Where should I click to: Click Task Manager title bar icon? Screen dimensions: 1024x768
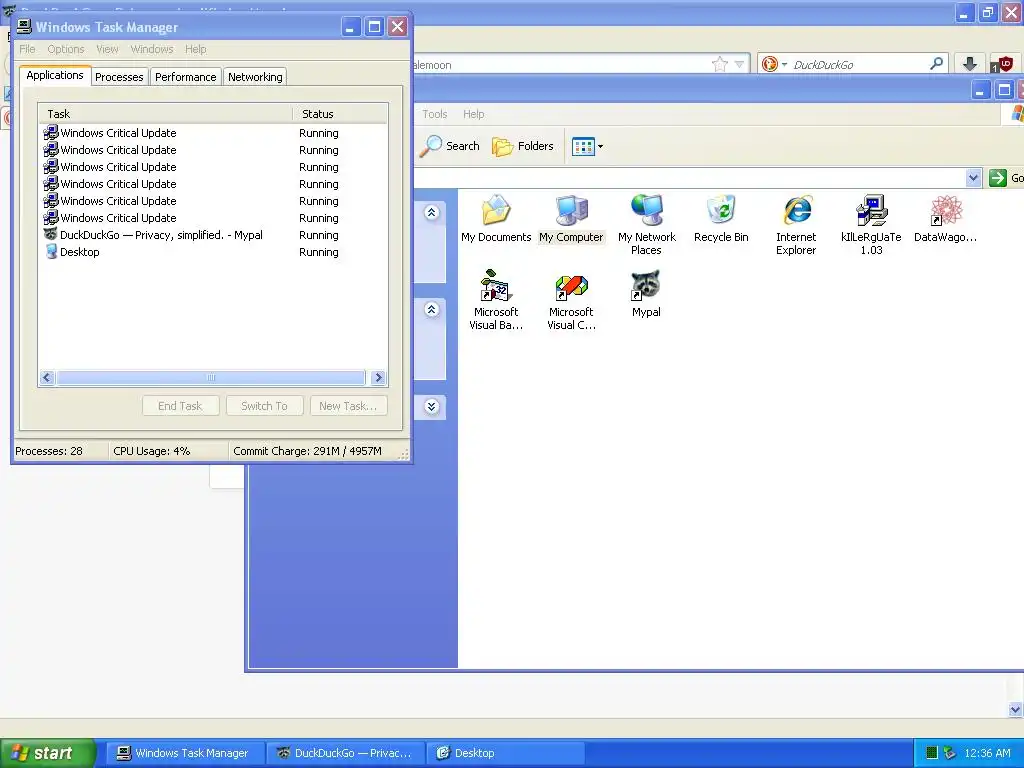24,27
